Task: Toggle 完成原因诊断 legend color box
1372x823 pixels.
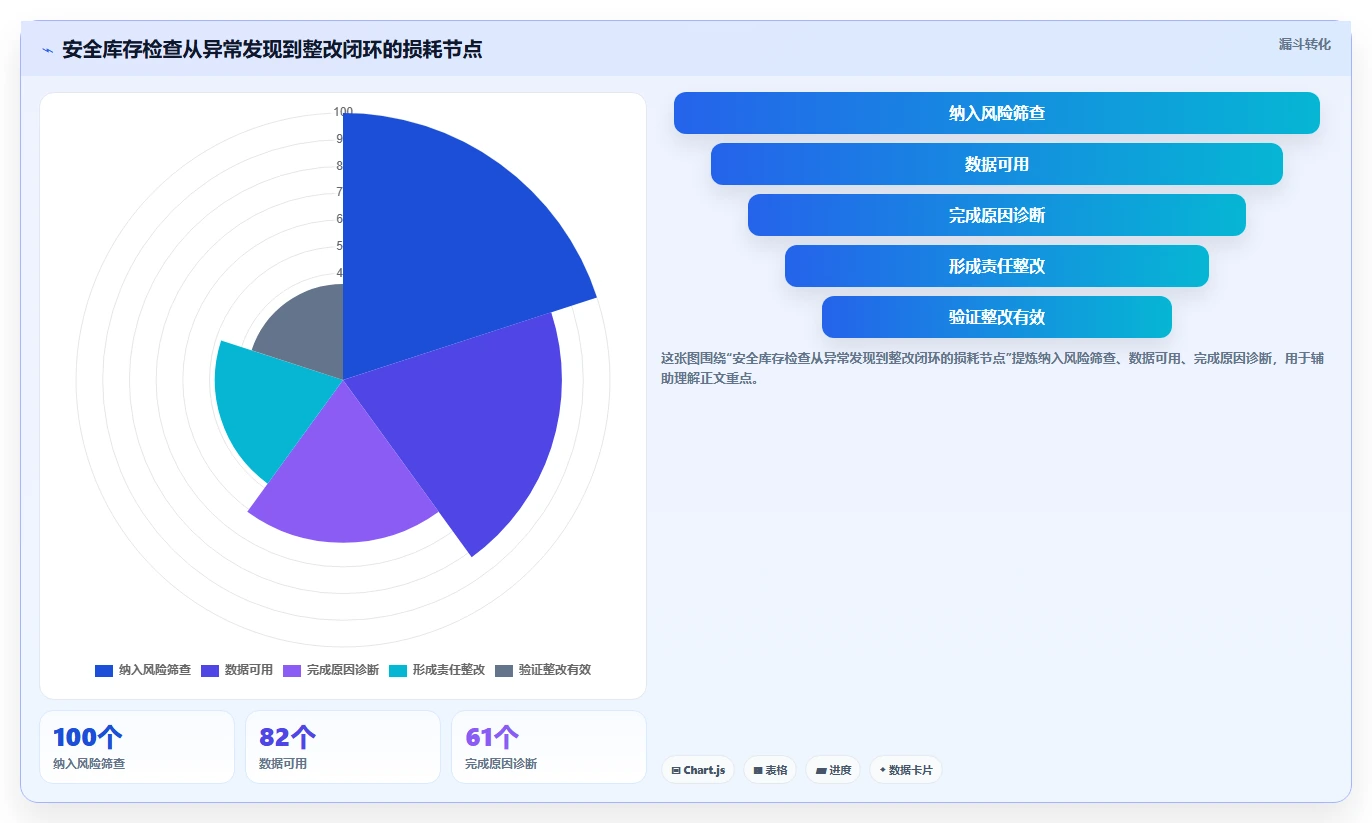Action: pos(292,670)
